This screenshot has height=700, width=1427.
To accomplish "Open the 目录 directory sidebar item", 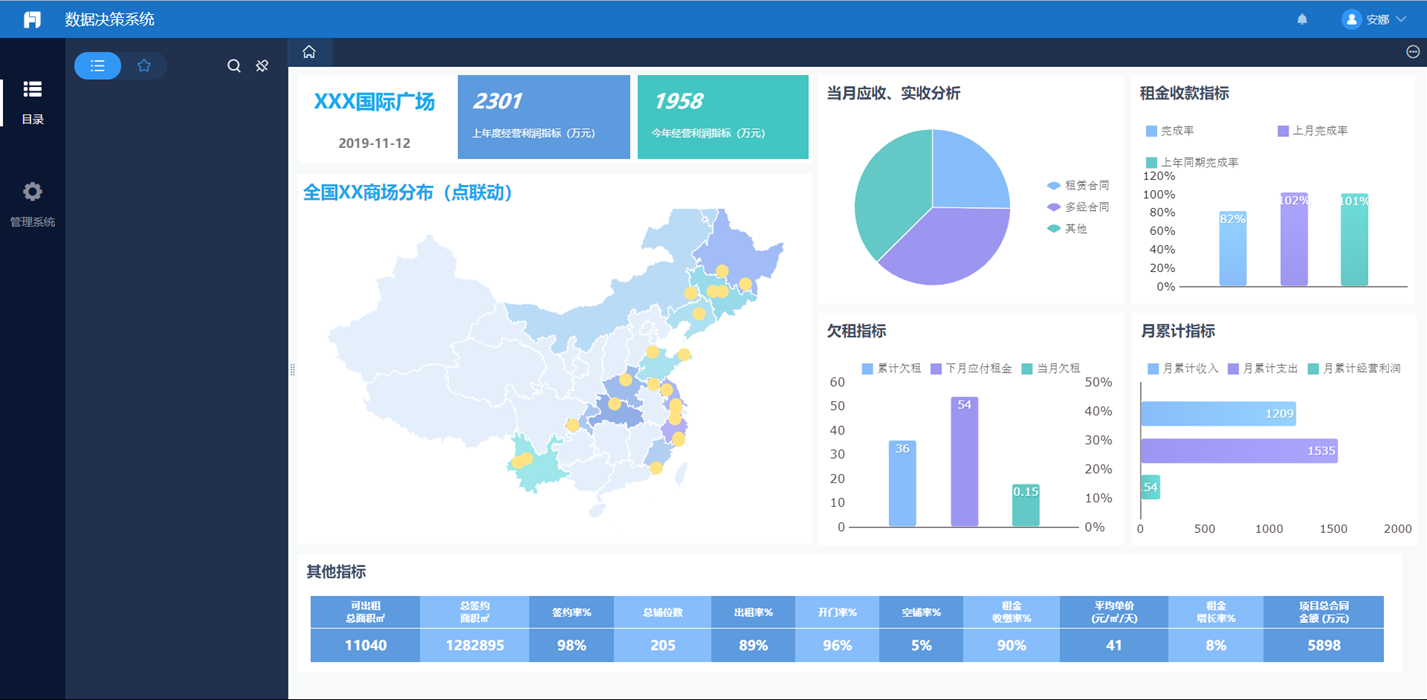I will (x=32, y=102).
